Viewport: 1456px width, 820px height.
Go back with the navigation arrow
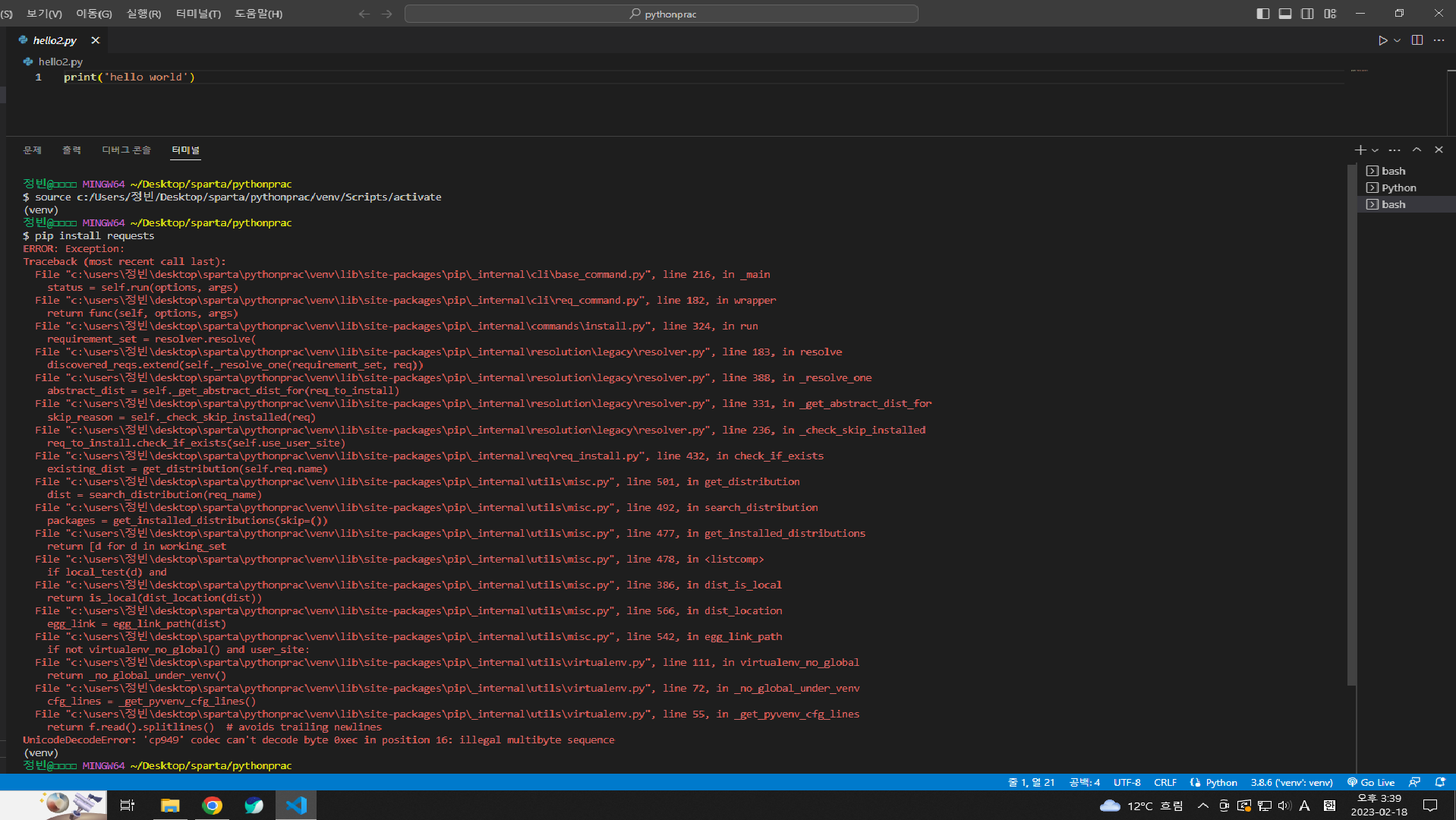(x=364, y=14)
